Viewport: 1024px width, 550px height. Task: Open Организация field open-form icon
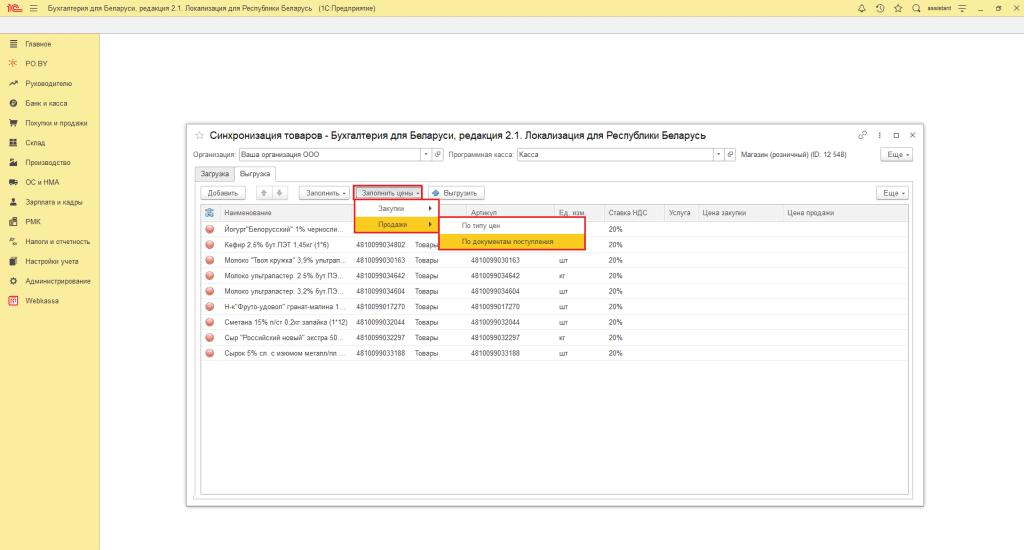[x=438, y=155]
